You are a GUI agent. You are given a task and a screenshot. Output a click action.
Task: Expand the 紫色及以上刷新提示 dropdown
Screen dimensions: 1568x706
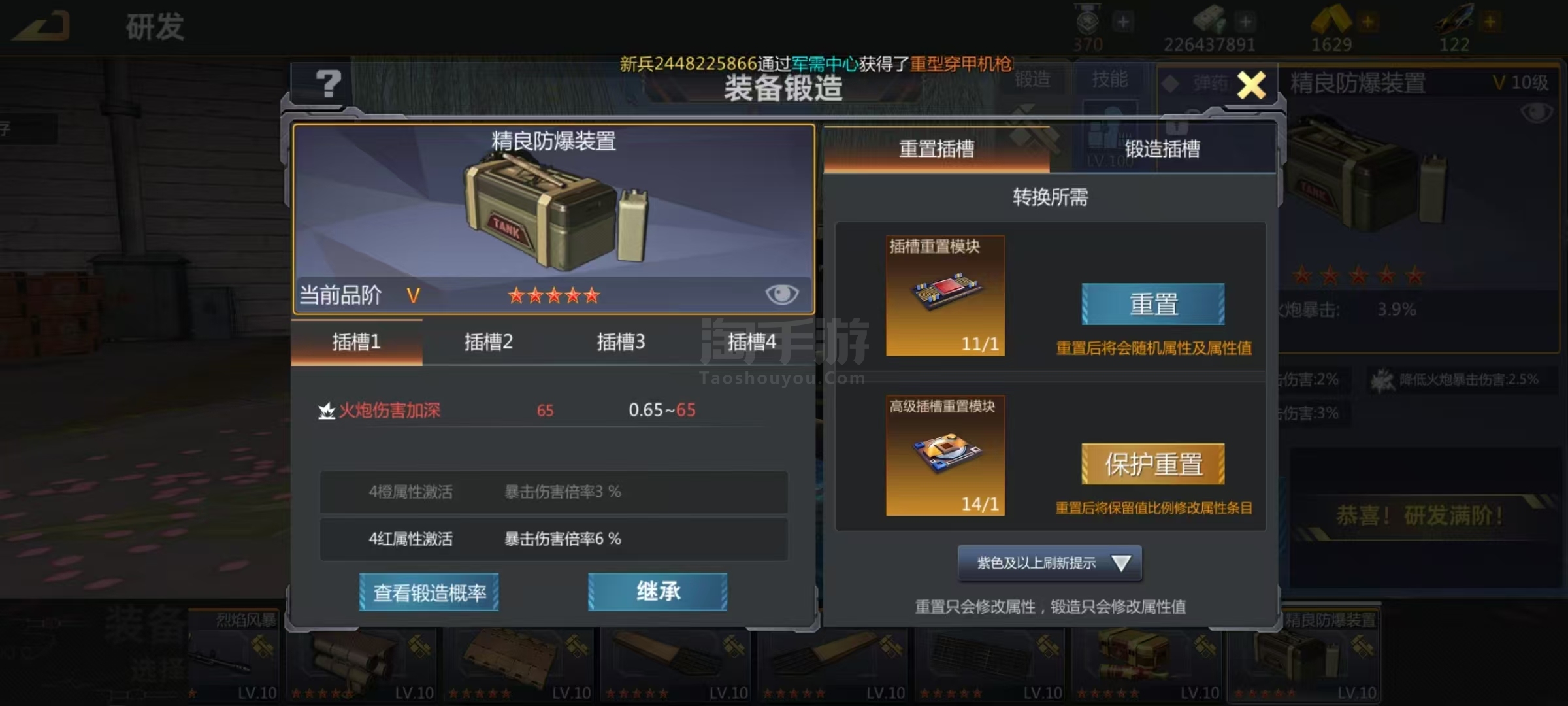[x=1050, y=563]
